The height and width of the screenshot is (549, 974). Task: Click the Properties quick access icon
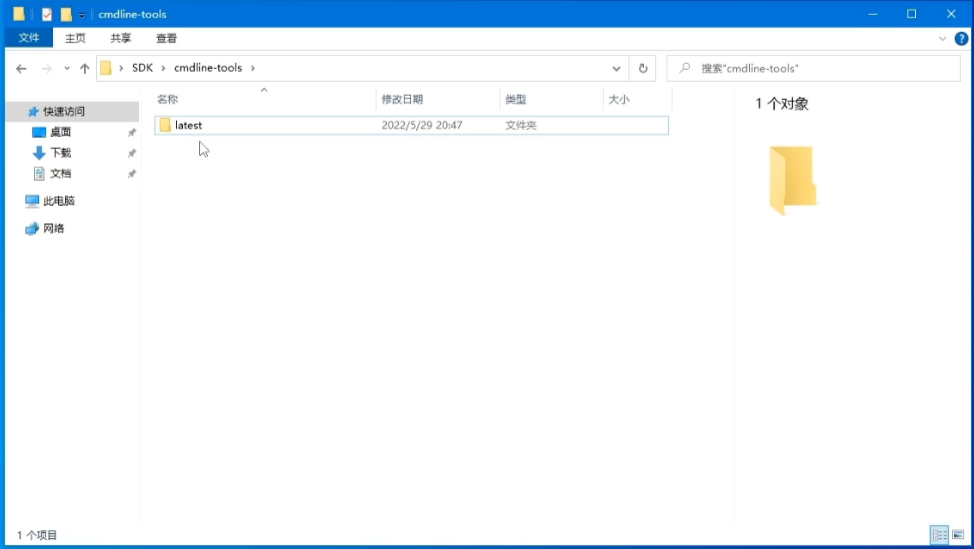47,14
